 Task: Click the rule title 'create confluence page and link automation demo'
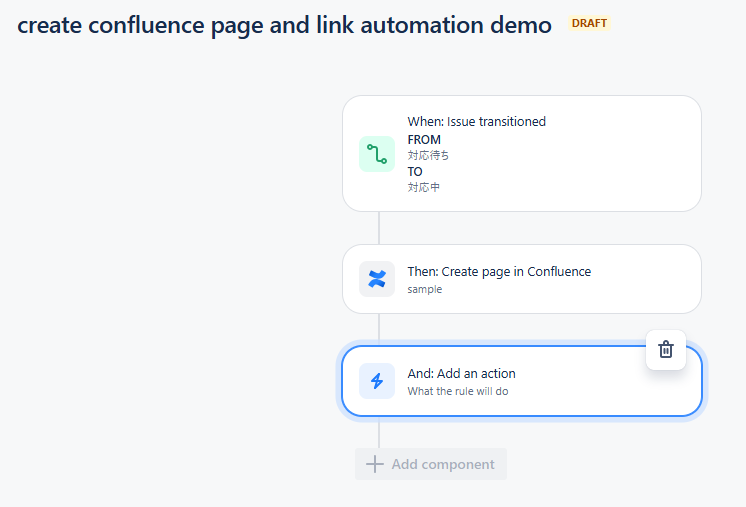[285, 25]
